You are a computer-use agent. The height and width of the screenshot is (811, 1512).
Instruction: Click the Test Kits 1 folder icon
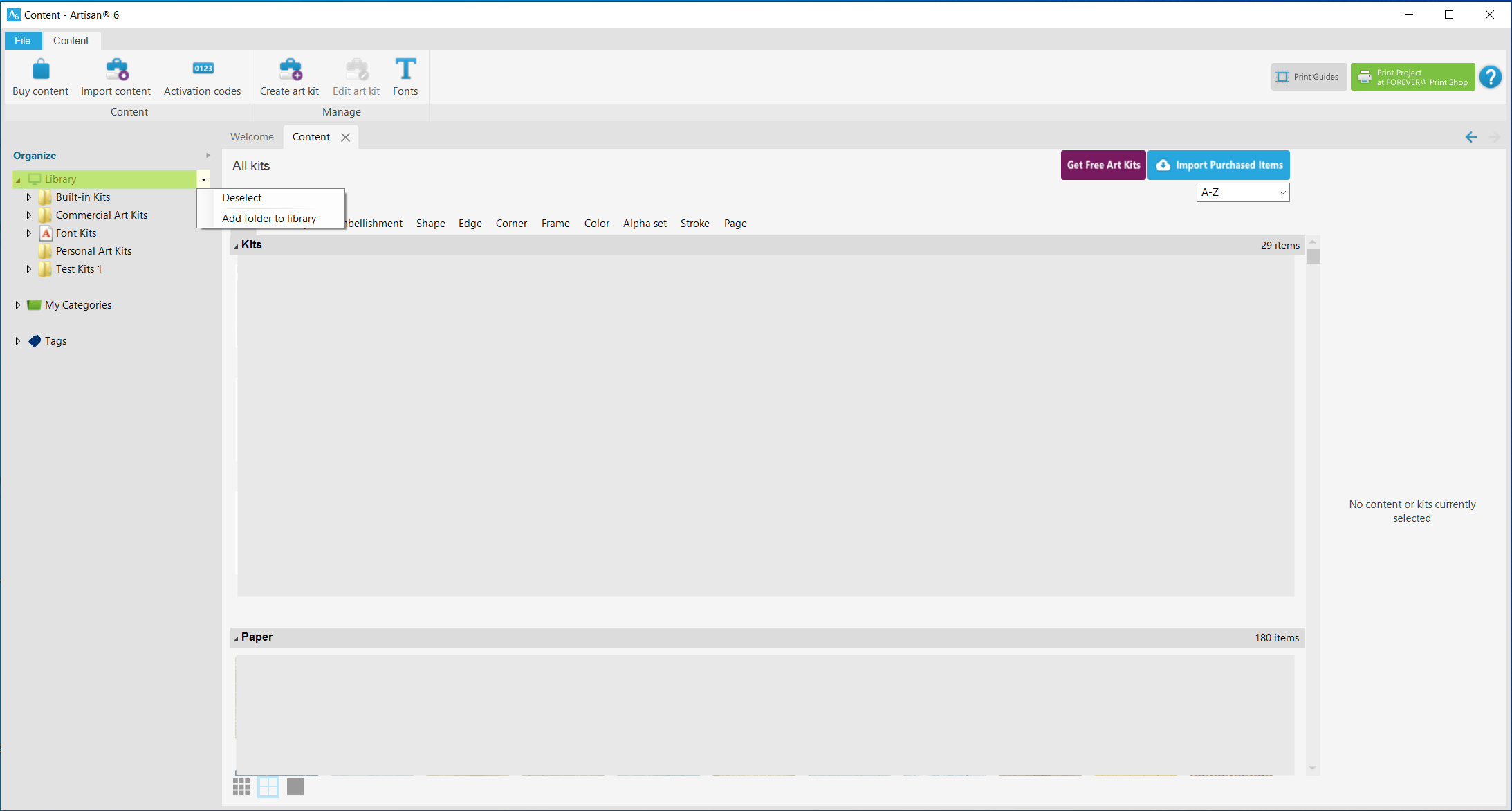tap(46, 269)
